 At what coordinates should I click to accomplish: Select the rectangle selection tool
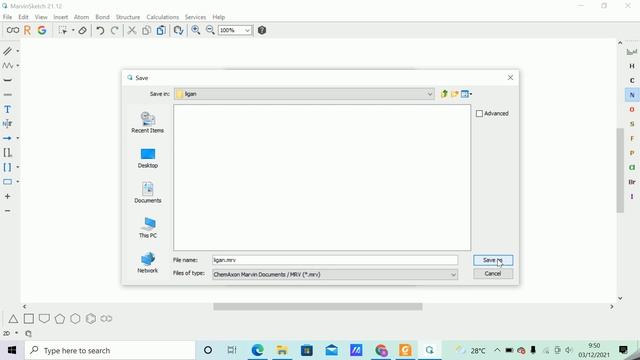(x=63, y=30)
